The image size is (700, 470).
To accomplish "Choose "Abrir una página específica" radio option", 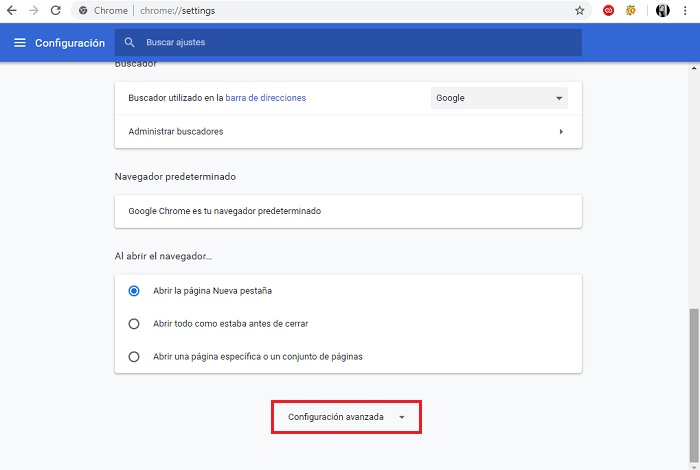I will (134, 356).
